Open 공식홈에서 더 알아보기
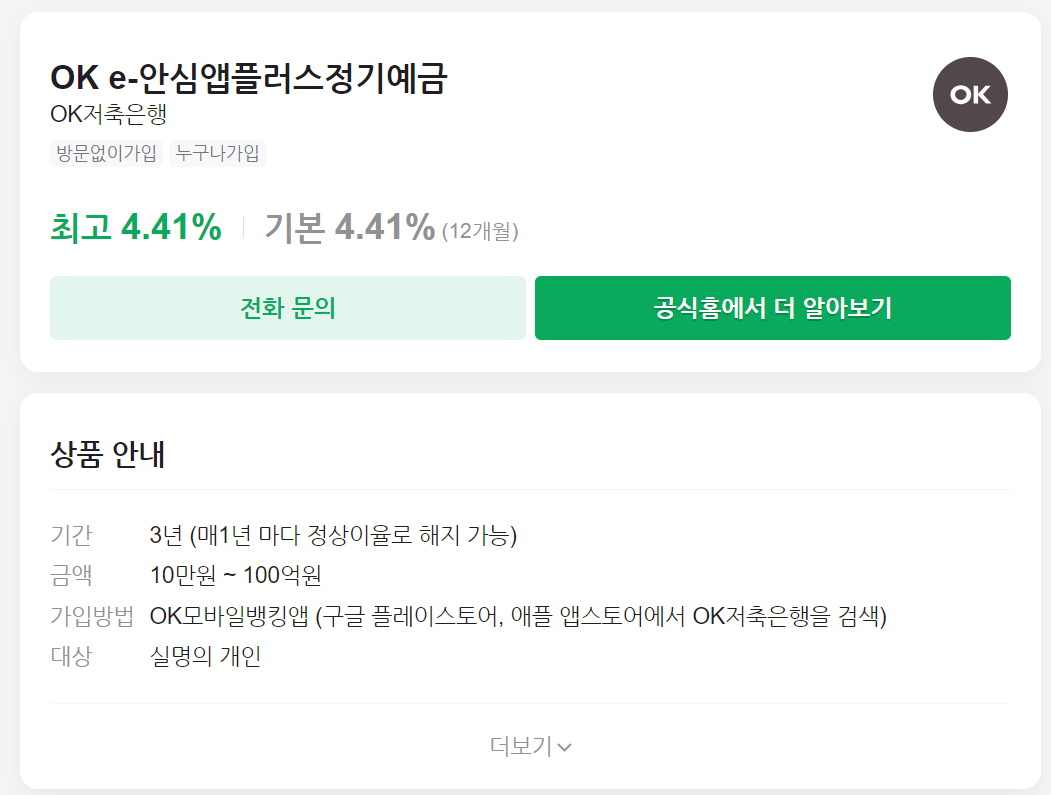The height and width of the screenshot is (795, 1051). pyautogui.click(x=773, y=308)
